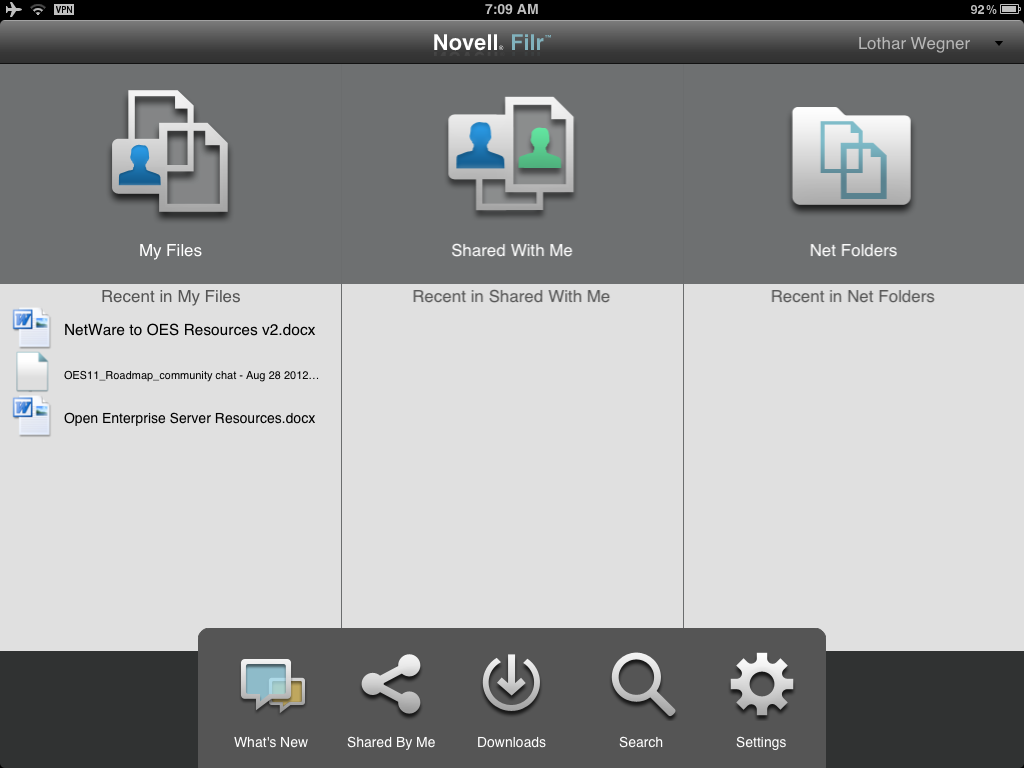Select the Shared With Me label
The width and height of the screenshot is (1024, 768).
[511, 251]
